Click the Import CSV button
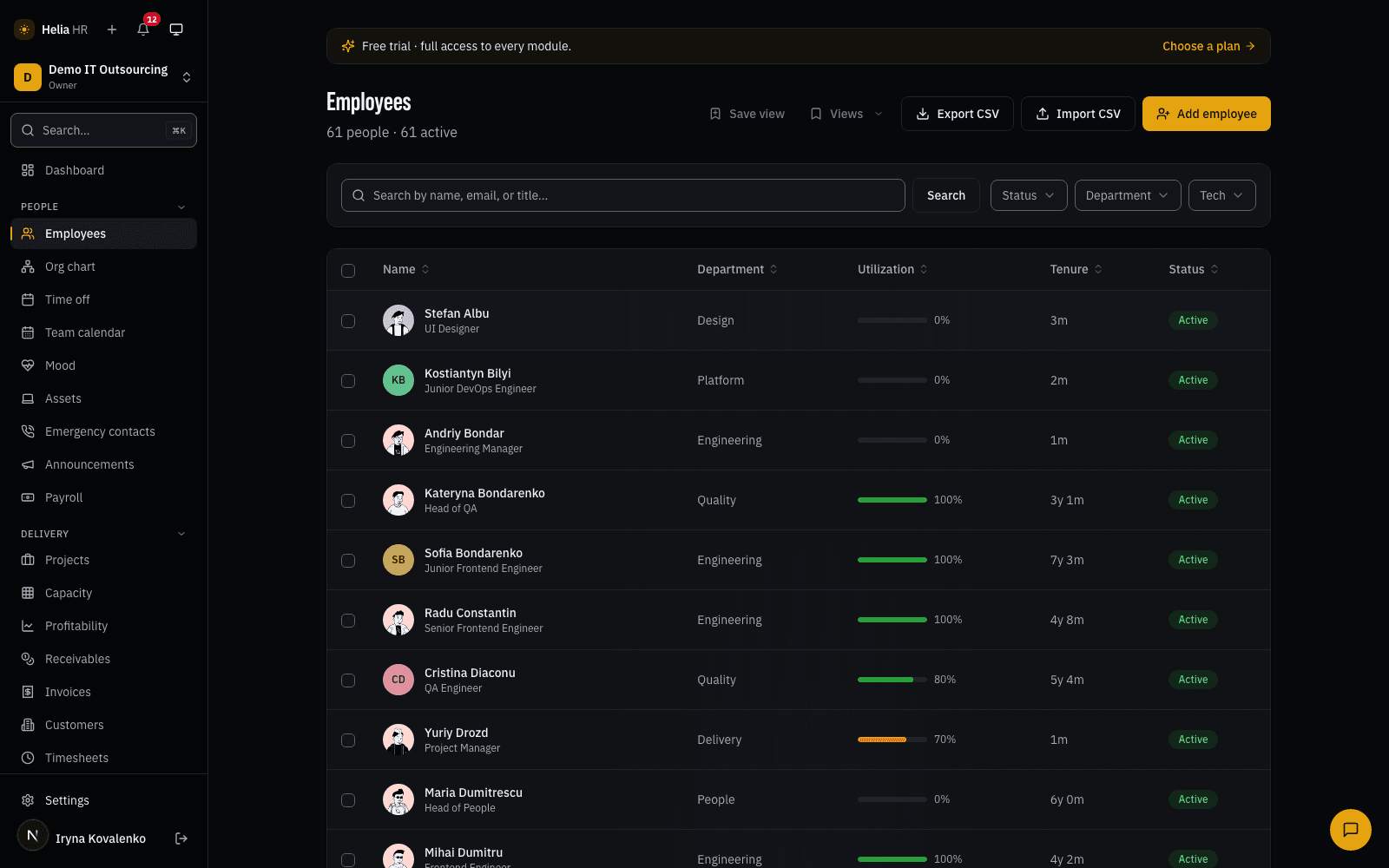The width and height of the screenshot is (1389, 868). 1078,114
